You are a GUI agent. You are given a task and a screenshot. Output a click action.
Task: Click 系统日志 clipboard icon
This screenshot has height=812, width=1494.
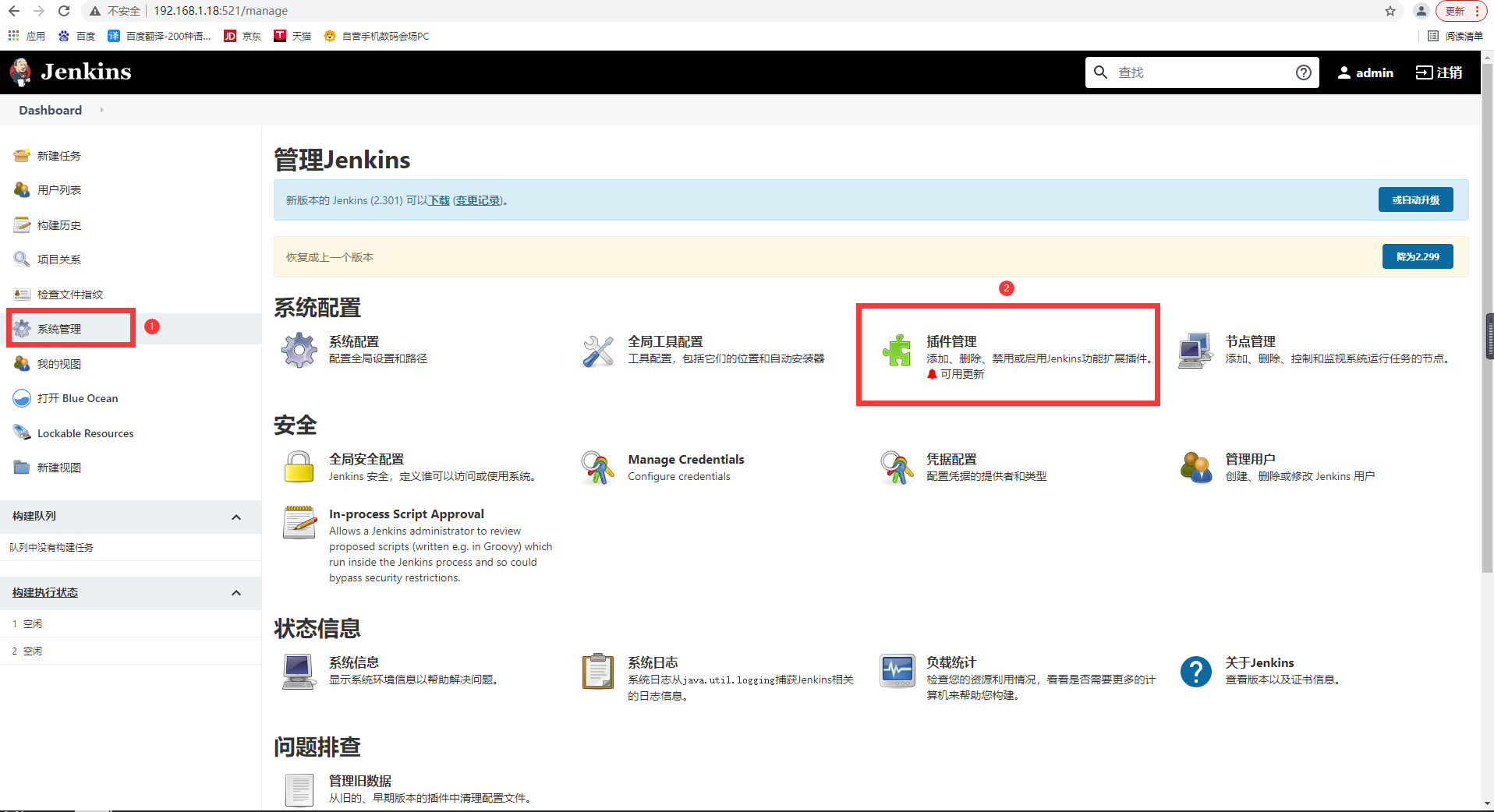pyautogui.click(x=598, y=671)
